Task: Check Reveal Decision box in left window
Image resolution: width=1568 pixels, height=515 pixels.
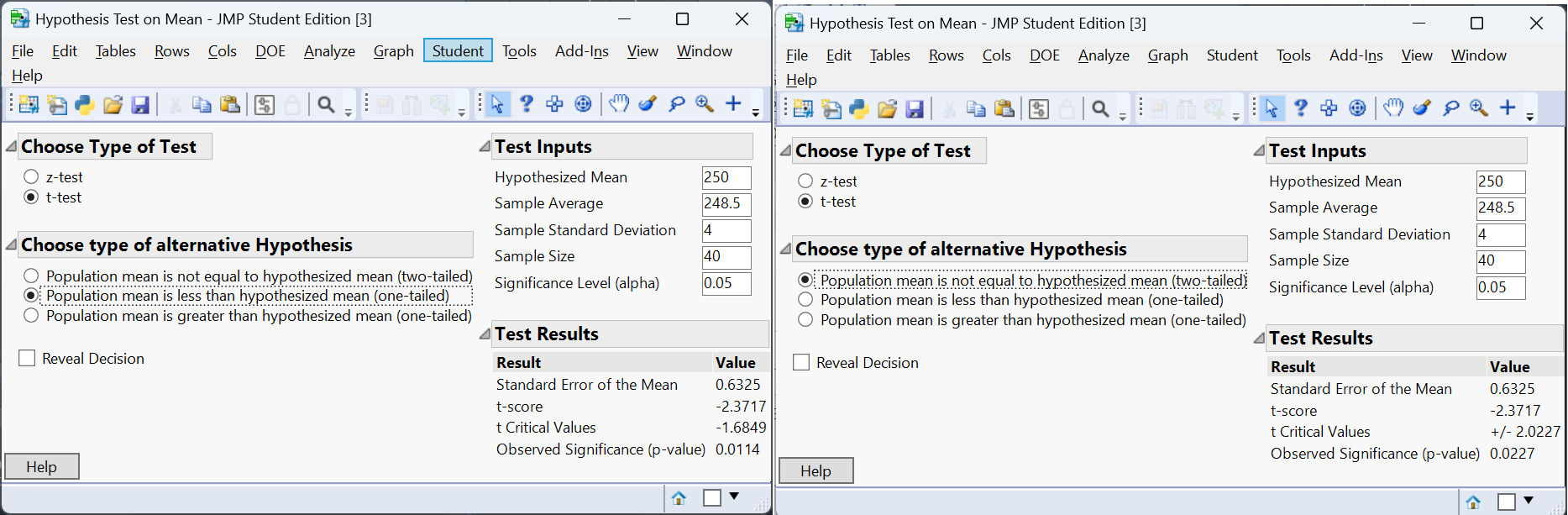Action: pyautogui.click(x=28, y=359)
